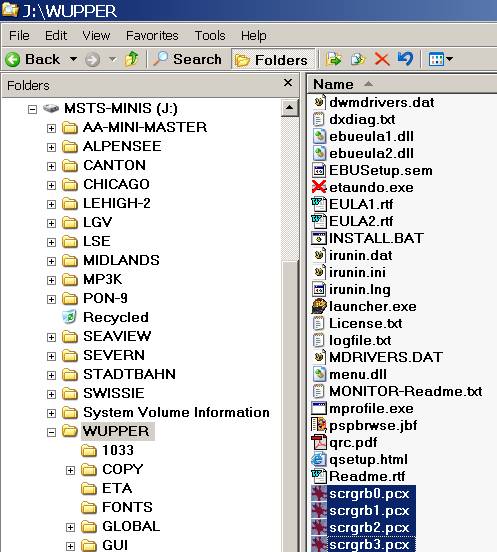Image resolution: width=497 pixels, height=552 pixels.
Task: Sort files by Name column header
Action: coord(333,84)
